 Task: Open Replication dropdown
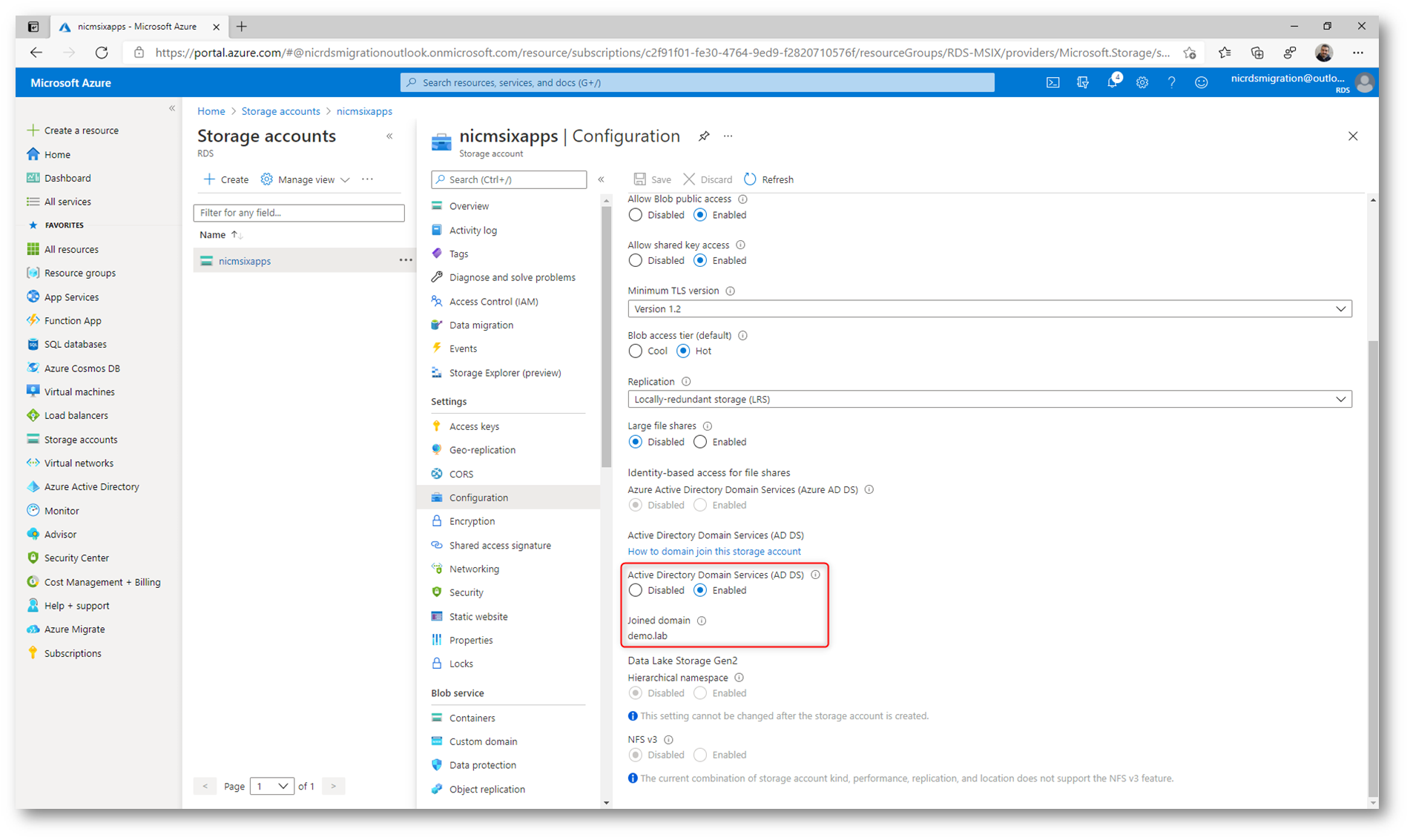point(989,399)
